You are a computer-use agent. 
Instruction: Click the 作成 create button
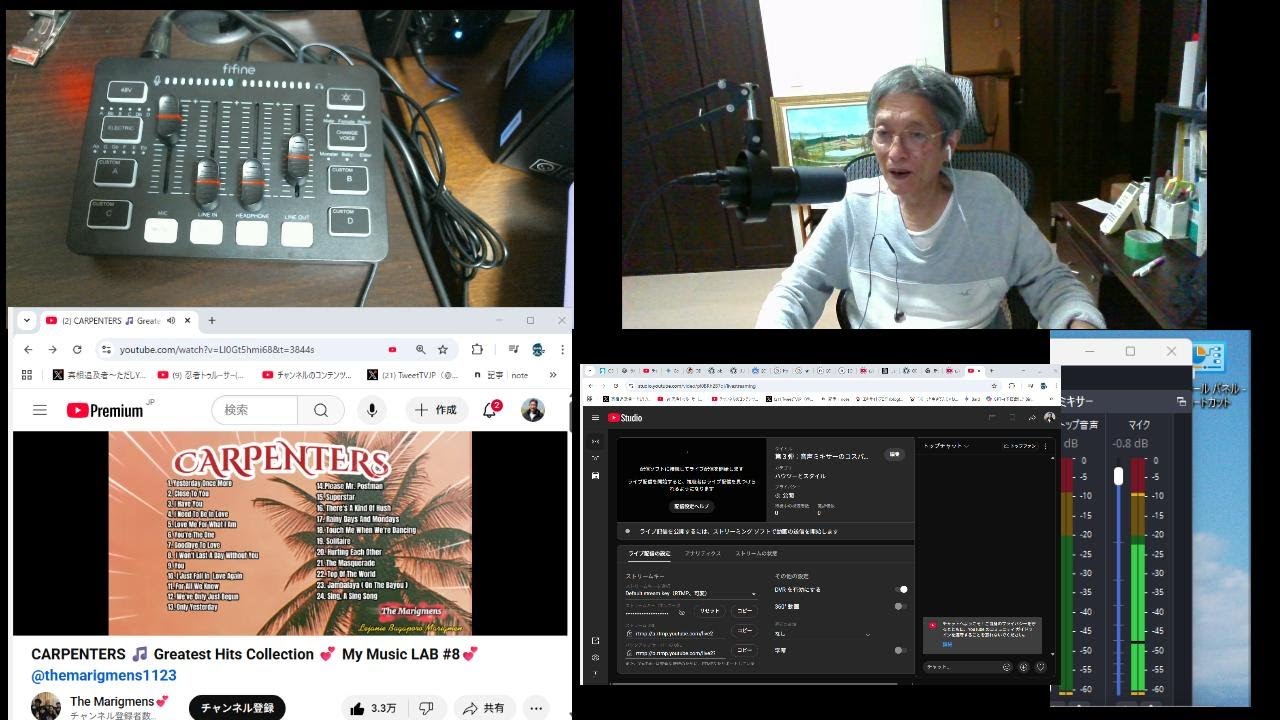(436, 410)
